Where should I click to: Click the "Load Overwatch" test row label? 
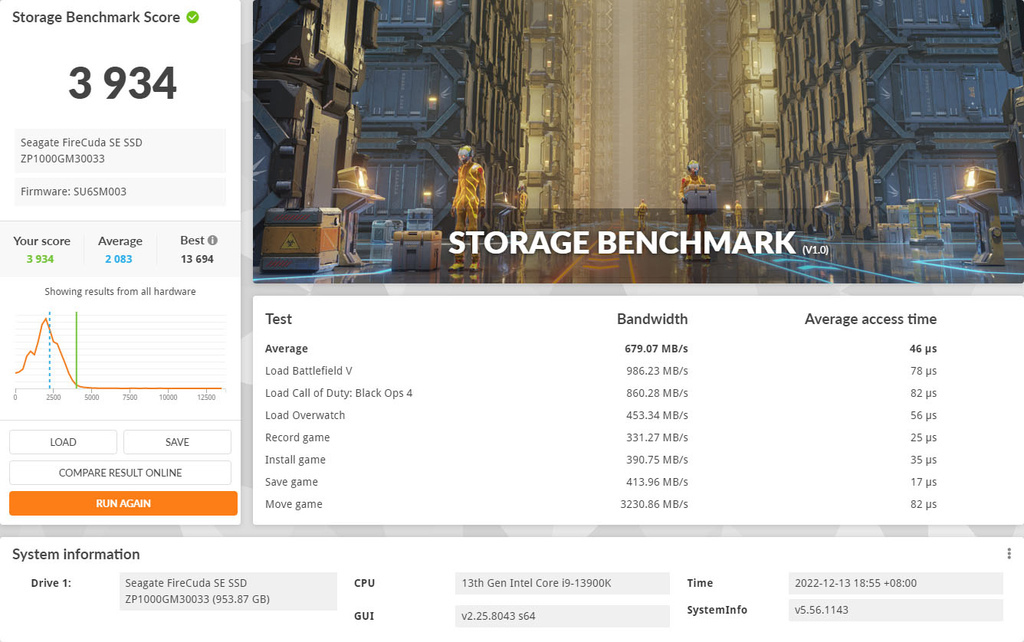[x=305, y=415]
